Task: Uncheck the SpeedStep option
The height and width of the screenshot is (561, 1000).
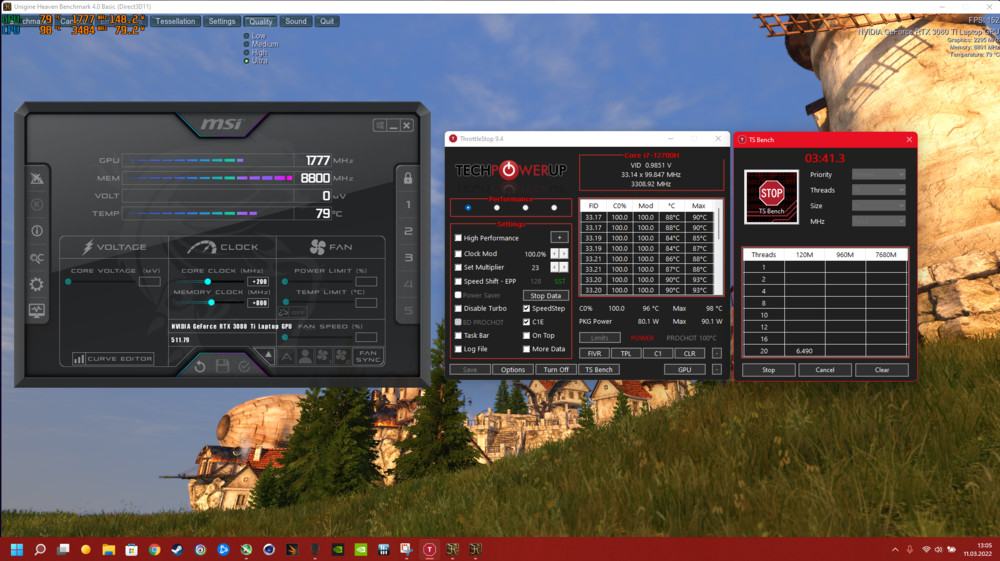Action: click(x=527, y=308)
